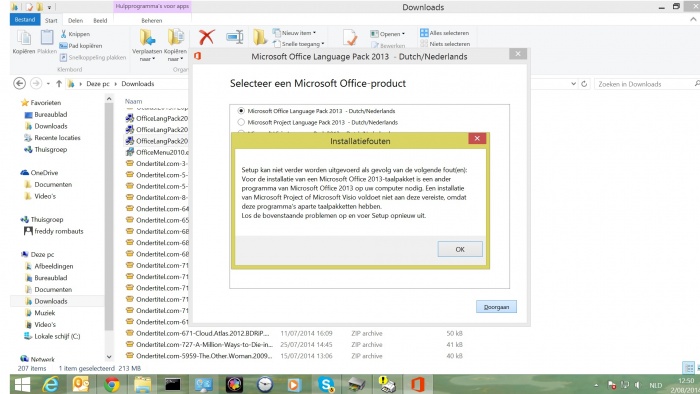Click the Explorer forward arrow
This screenshot has width=700, height=394.
[x=36, y=83]
